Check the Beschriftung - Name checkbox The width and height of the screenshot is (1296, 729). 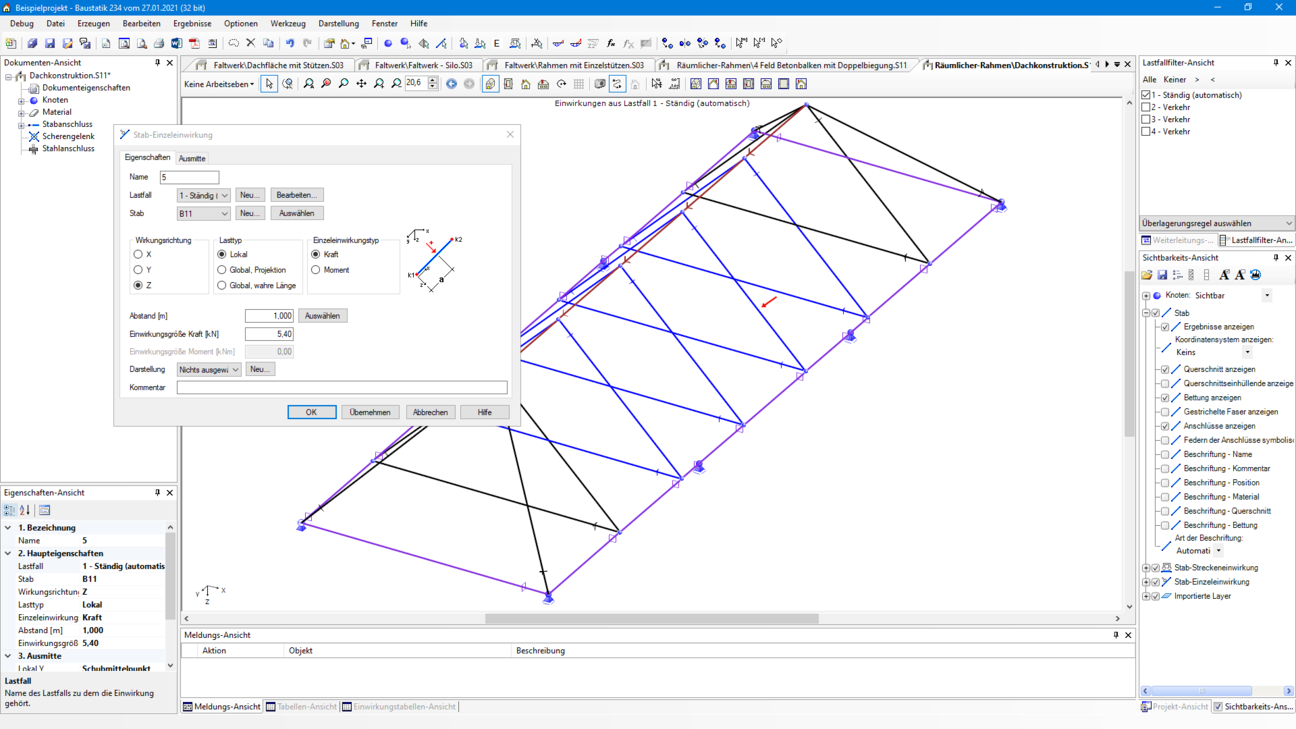pos(1165,454)
